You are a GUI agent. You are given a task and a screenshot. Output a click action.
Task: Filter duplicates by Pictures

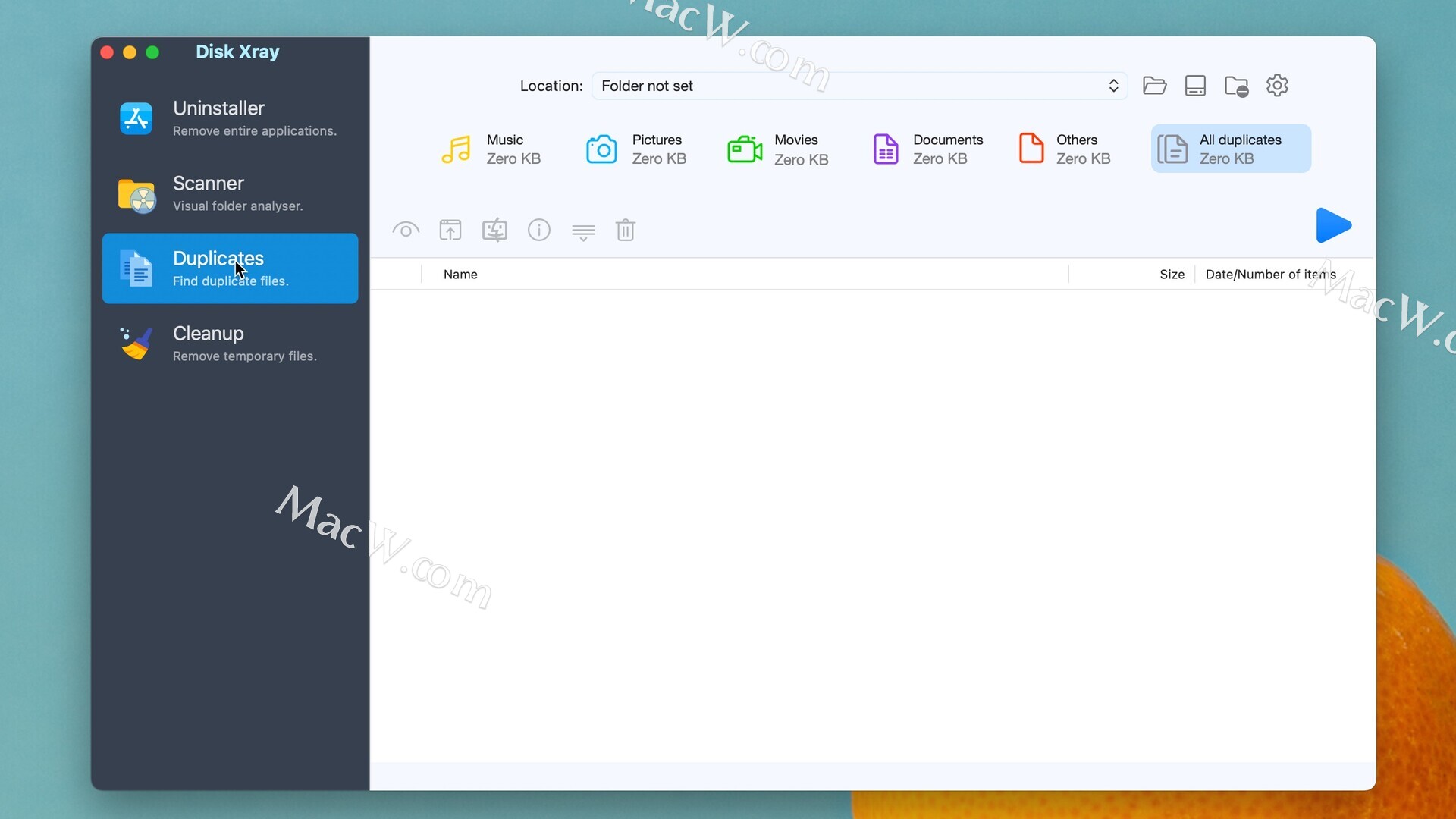636,149
